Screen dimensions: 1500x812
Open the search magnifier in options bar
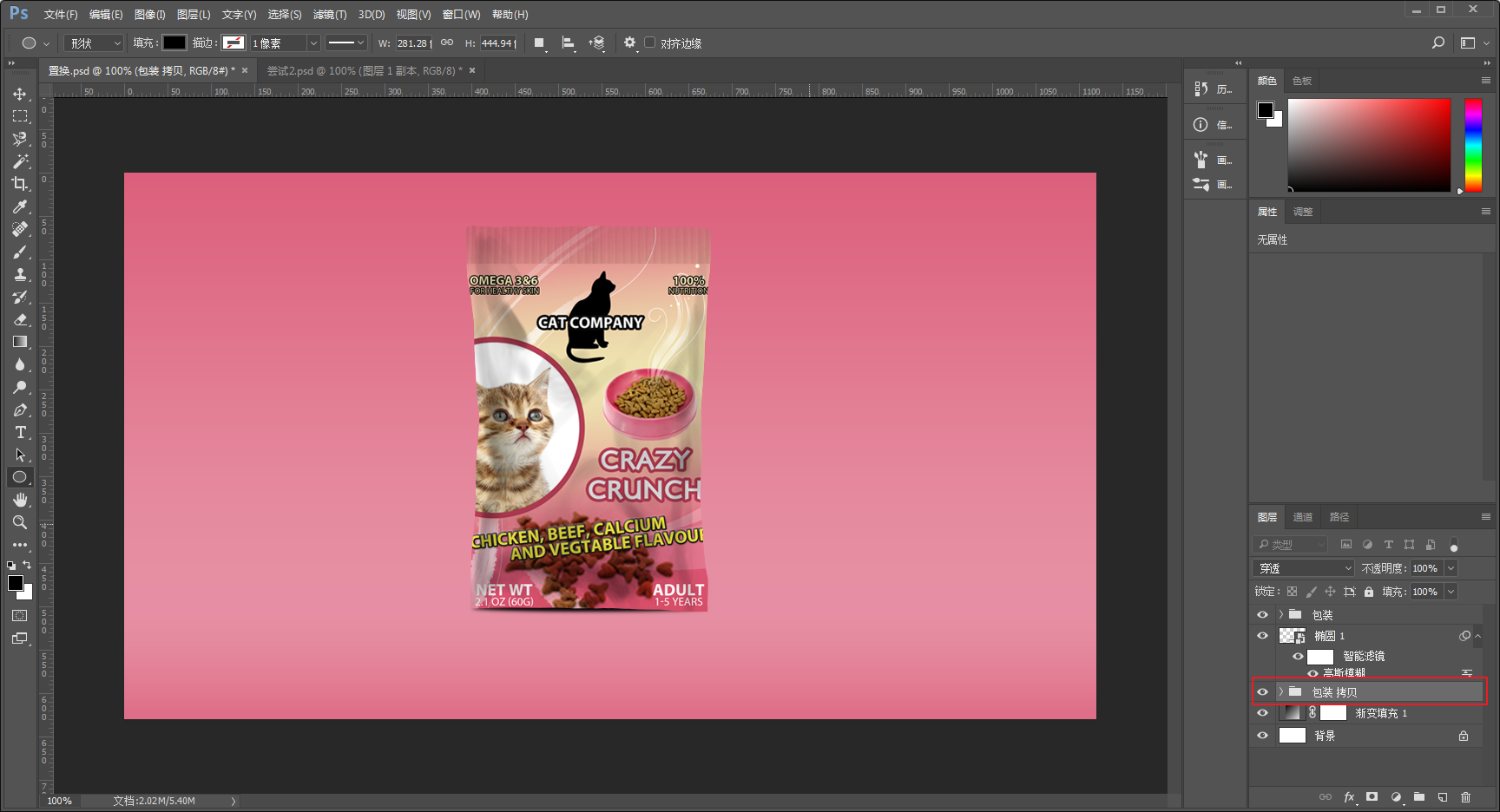pyautogui.click(x=1438, y=43)
